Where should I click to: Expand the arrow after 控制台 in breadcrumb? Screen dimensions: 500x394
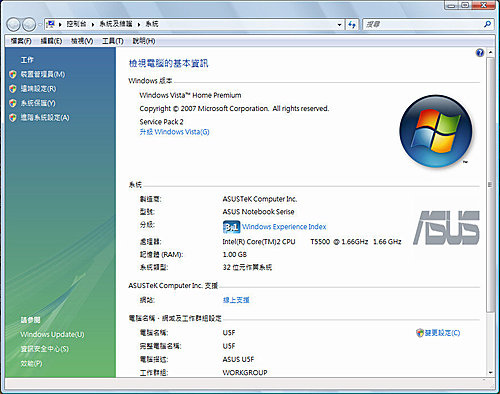click(x=93, y=24)
